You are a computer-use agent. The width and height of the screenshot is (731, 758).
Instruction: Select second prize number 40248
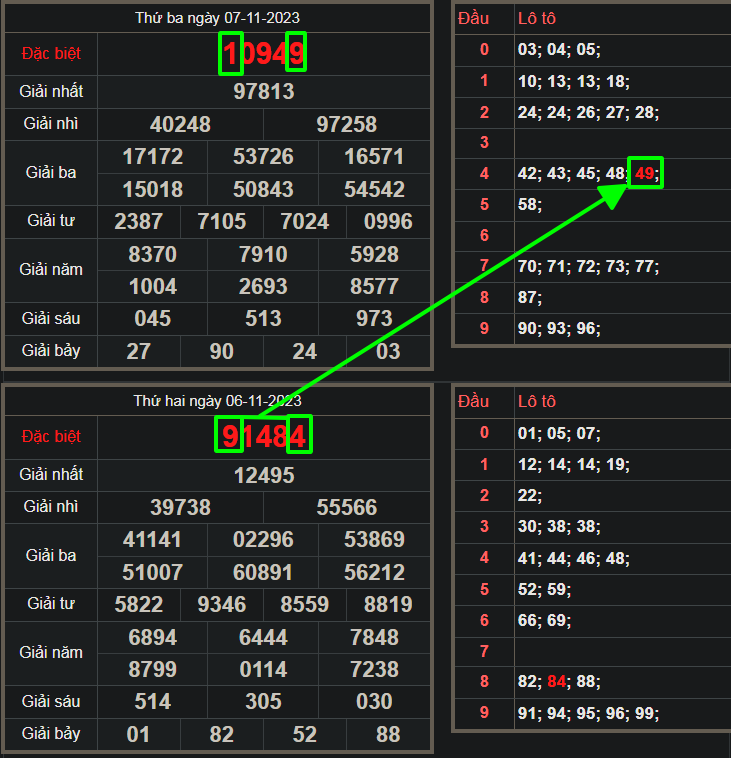[x=180, y=124]
